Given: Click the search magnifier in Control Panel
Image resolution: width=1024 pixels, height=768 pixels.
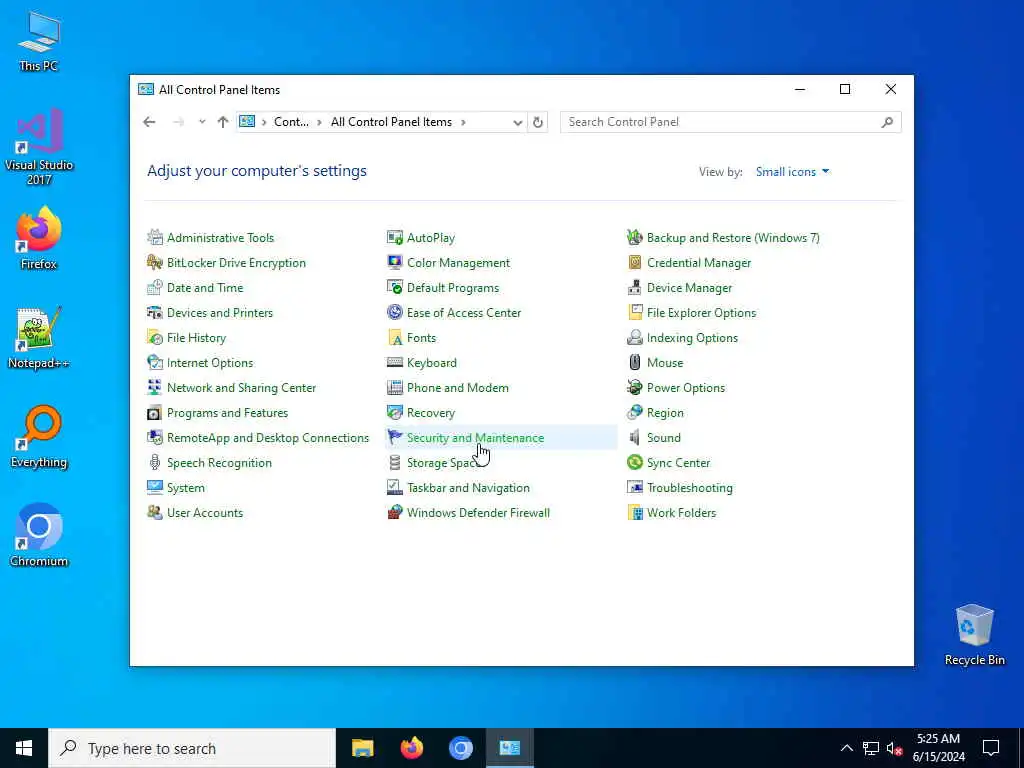Looking at the screenshot, I should click(887, 122).
